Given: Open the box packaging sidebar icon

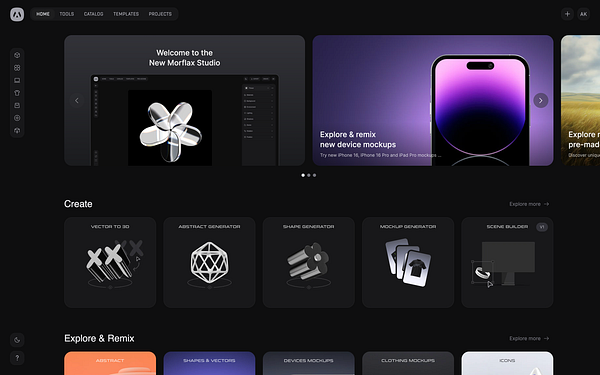Looking at the screenshot, I should (x=17, y=105).
